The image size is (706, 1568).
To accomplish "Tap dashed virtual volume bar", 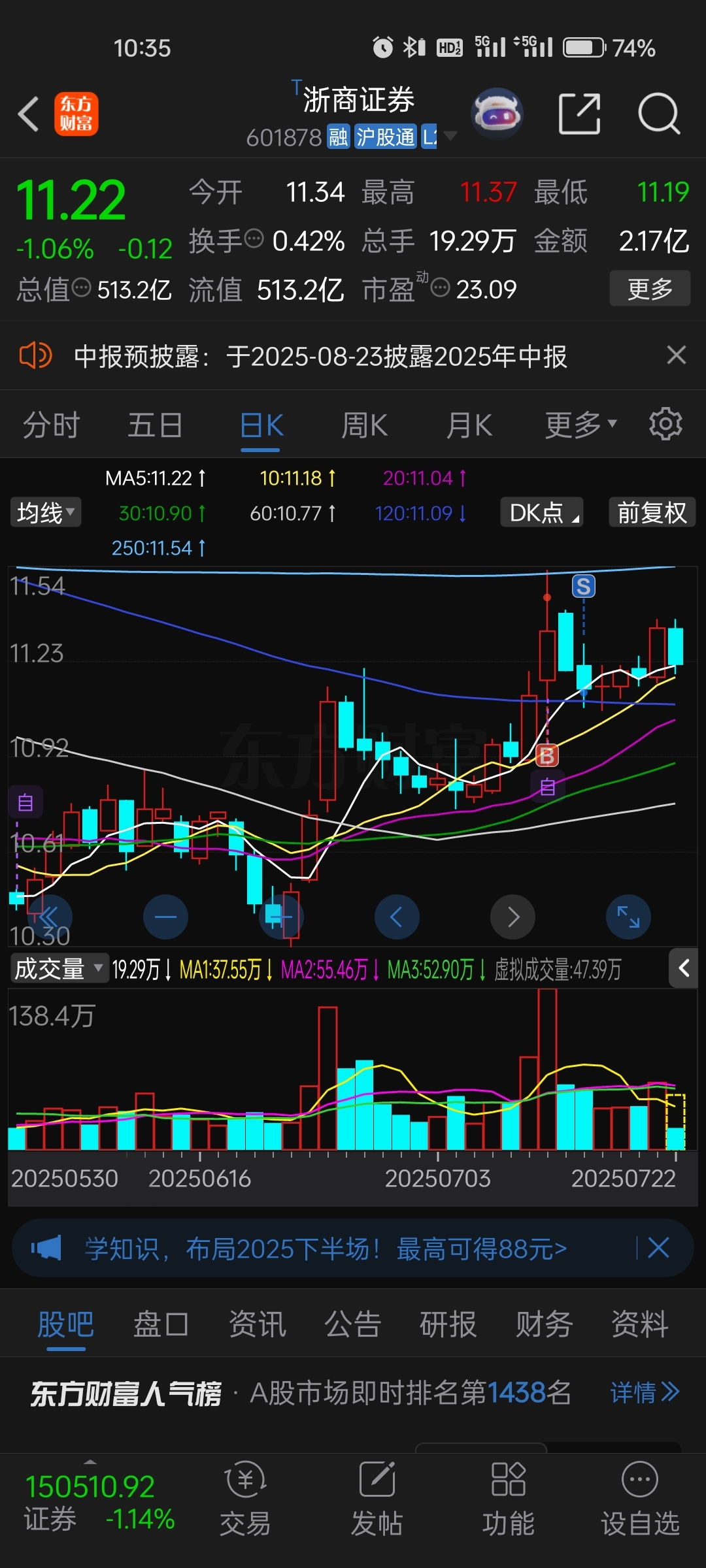I will [675, 1121].
